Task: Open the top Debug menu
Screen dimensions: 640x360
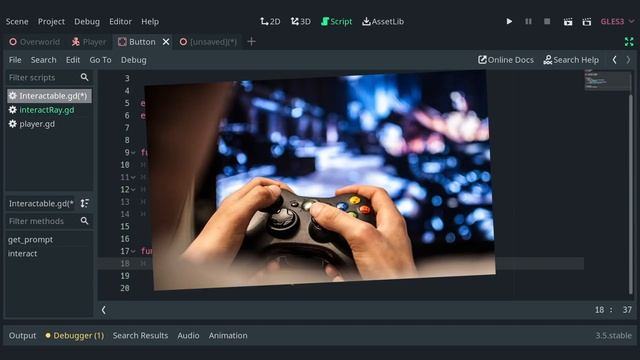Action: 87,22
